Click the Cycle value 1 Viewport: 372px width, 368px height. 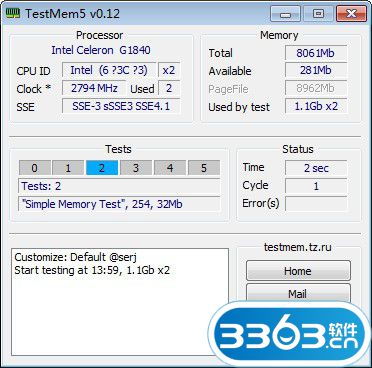tap(316, 186)
